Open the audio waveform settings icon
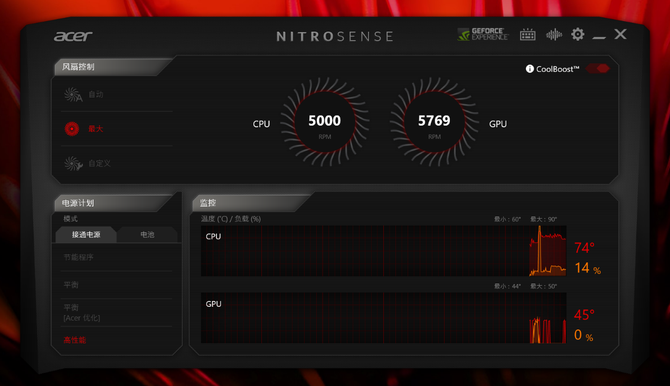This screenshot has height=386, width=670. (554, 35)
